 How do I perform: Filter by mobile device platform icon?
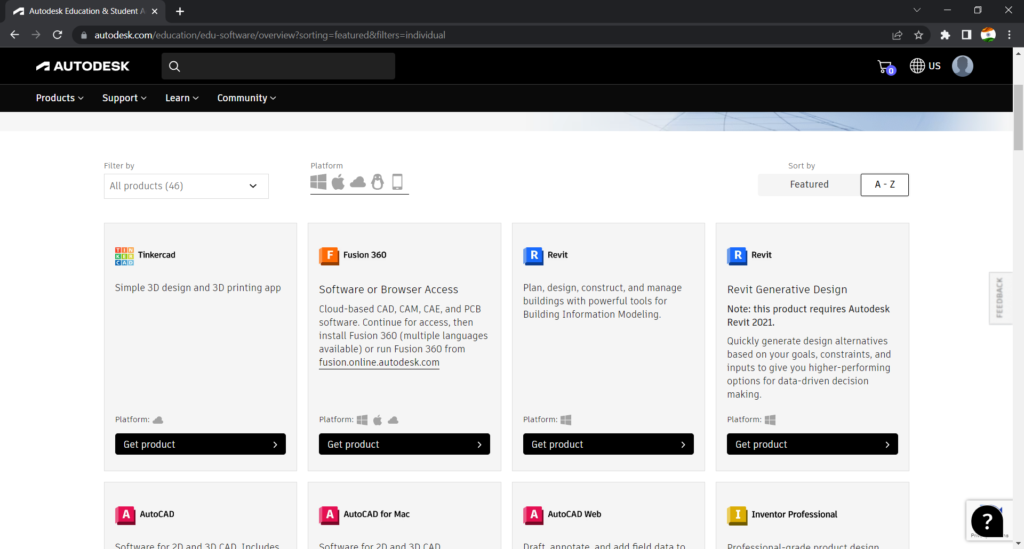(397, 181)
